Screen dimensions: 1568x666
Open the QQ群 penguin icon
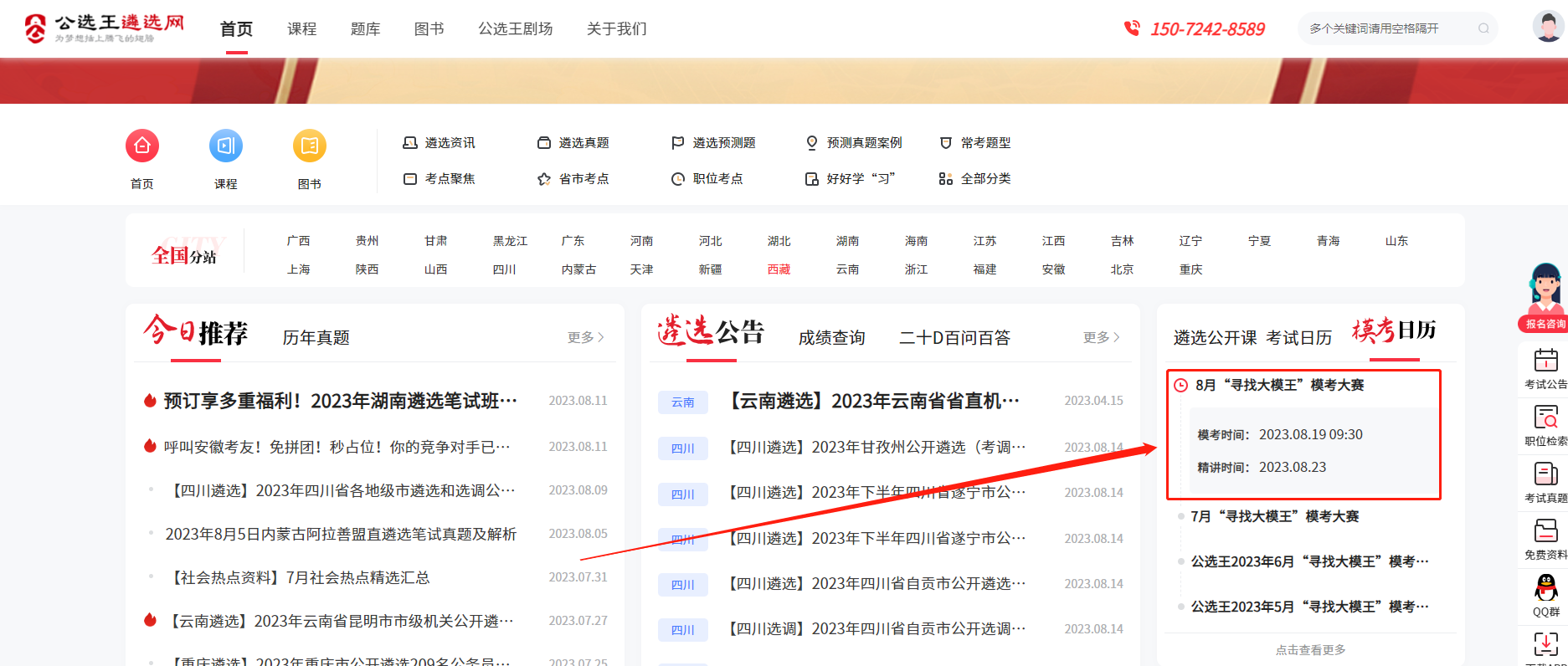1545,588
